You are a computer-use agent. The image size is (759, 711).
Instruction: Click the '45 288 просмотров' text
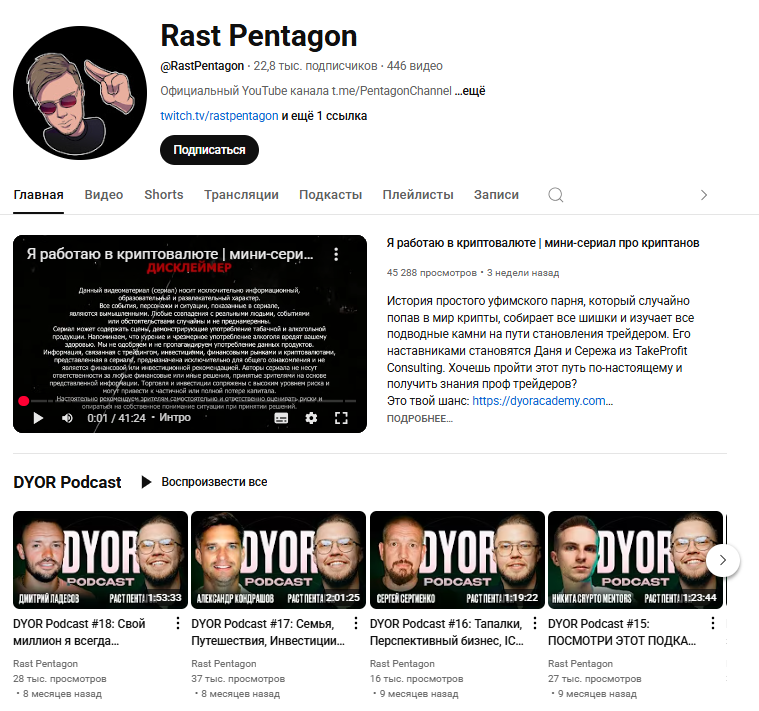coord(431,273)
